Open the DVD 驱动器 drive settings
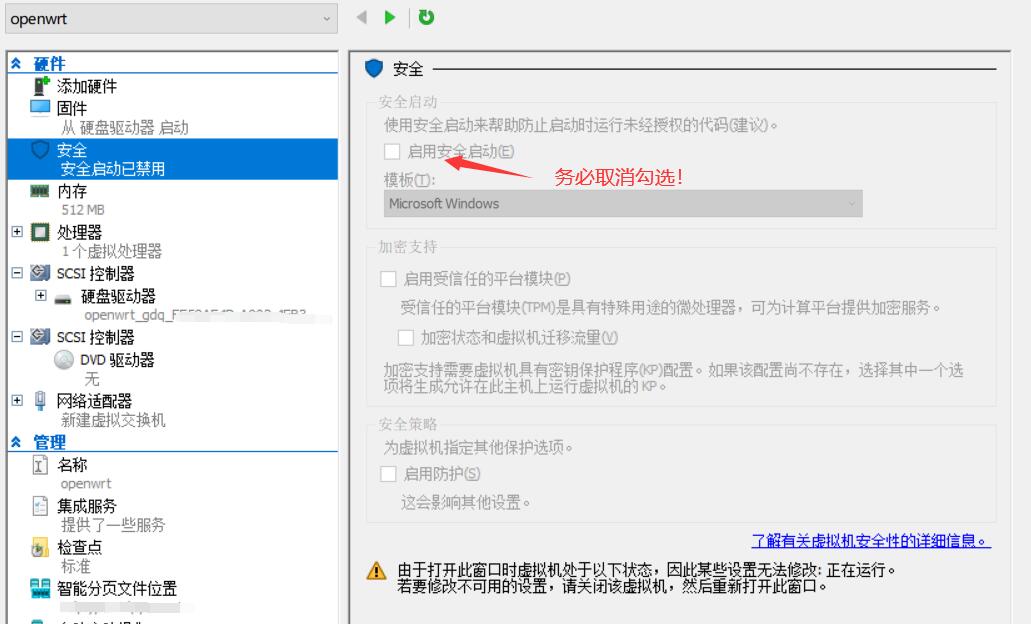The image size is (1031, 624). click(x=117, y=360)
